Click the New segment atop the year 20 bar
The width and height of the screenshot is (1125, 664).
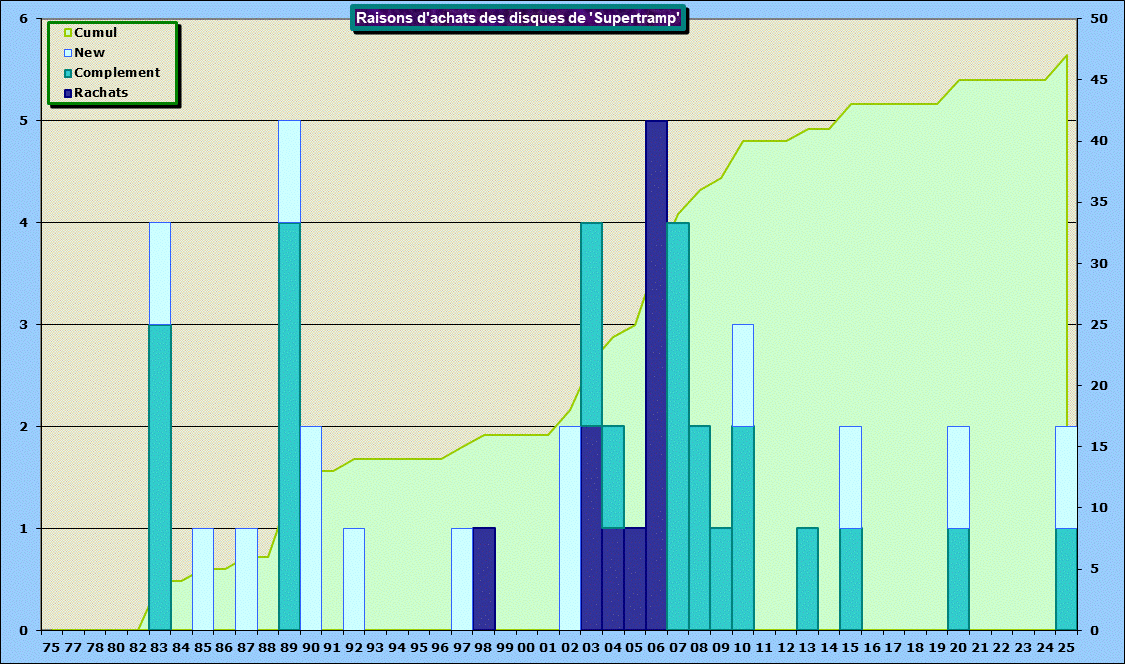(958, 477)
